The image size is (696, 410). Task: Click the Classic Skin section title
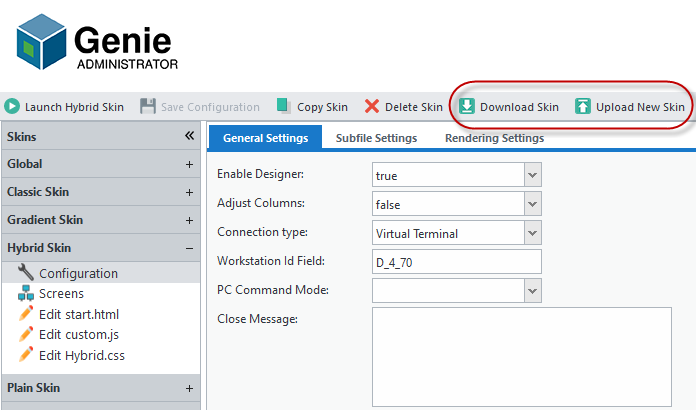[x=38, y=192]
